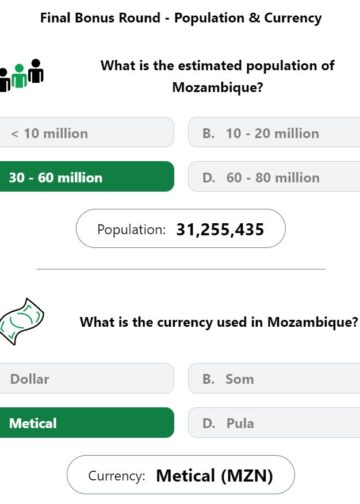Choose answer D. 60 - 80 million
Screen dimensions: 360x504
click(x=274, y=176)
